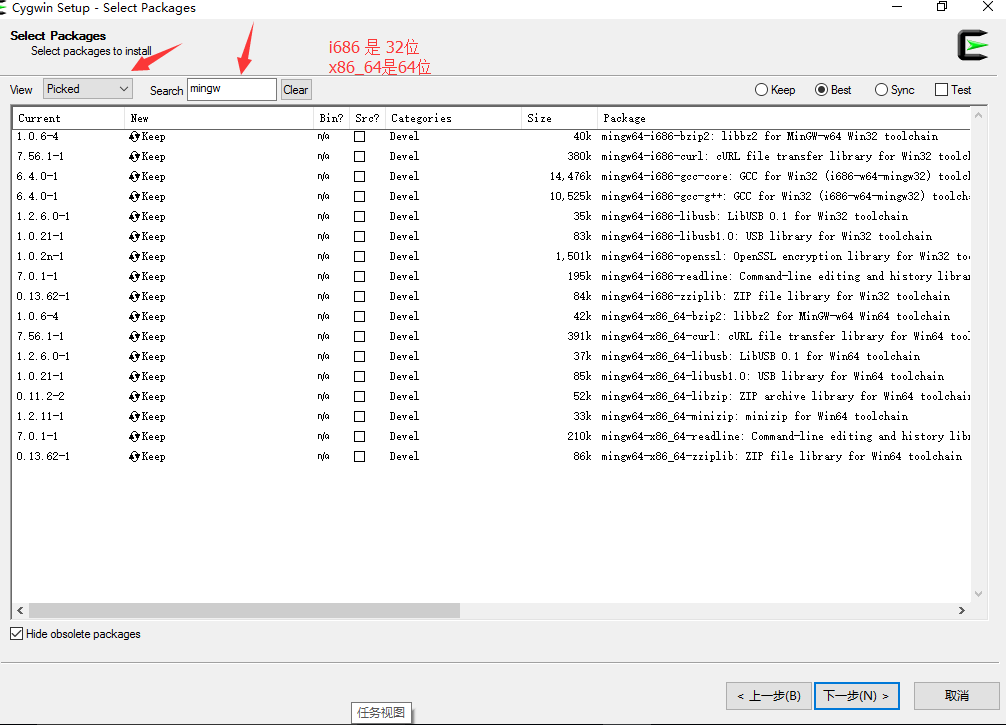Focus the Search field containing mingw
The width and height of the screenshot is (1006, 725).
[x=232, y=89]
